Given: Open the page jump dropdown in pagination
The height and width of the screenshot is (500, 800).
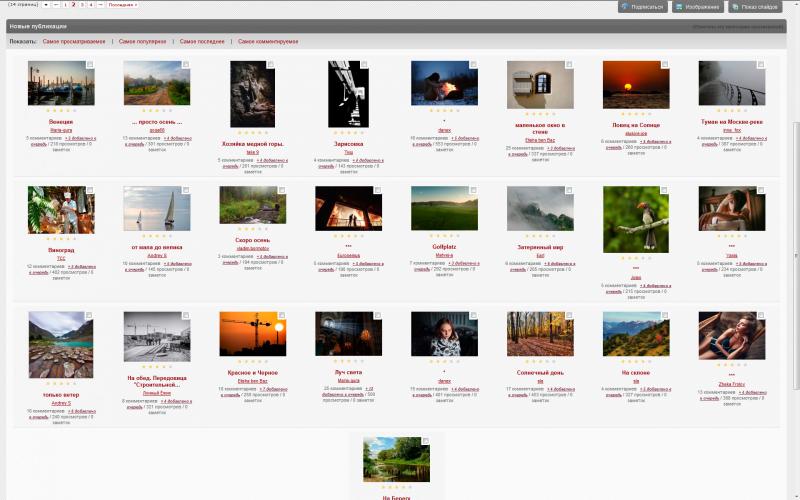Looking at the screenshot, I should (x=45, y=5).
